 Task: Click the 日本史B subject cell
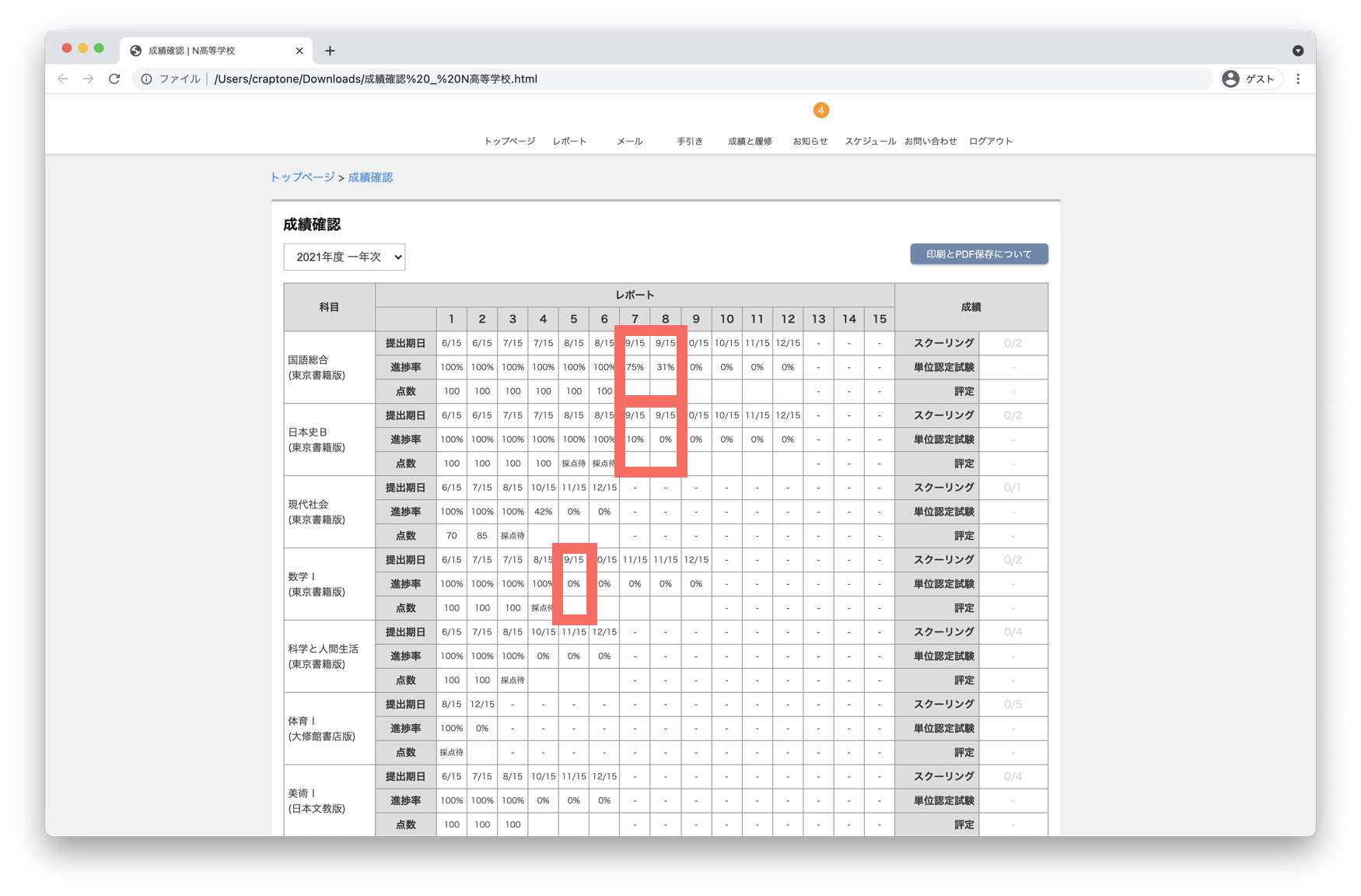point(329,439)
